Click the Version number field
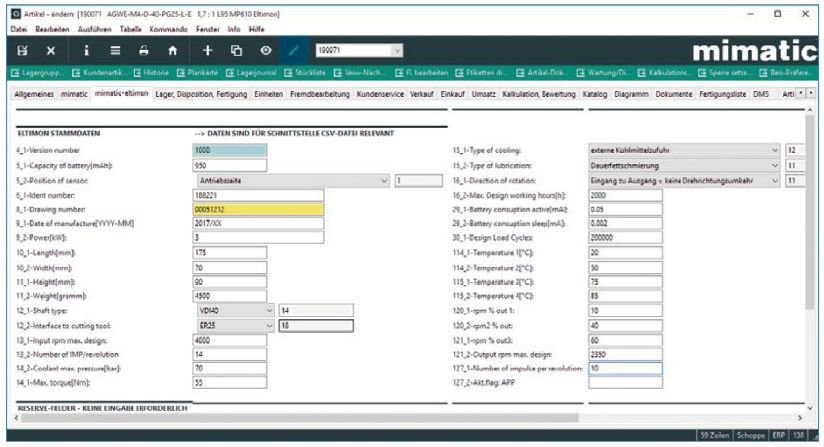Viewport: 824px width, 447px height. pos(230,150)
